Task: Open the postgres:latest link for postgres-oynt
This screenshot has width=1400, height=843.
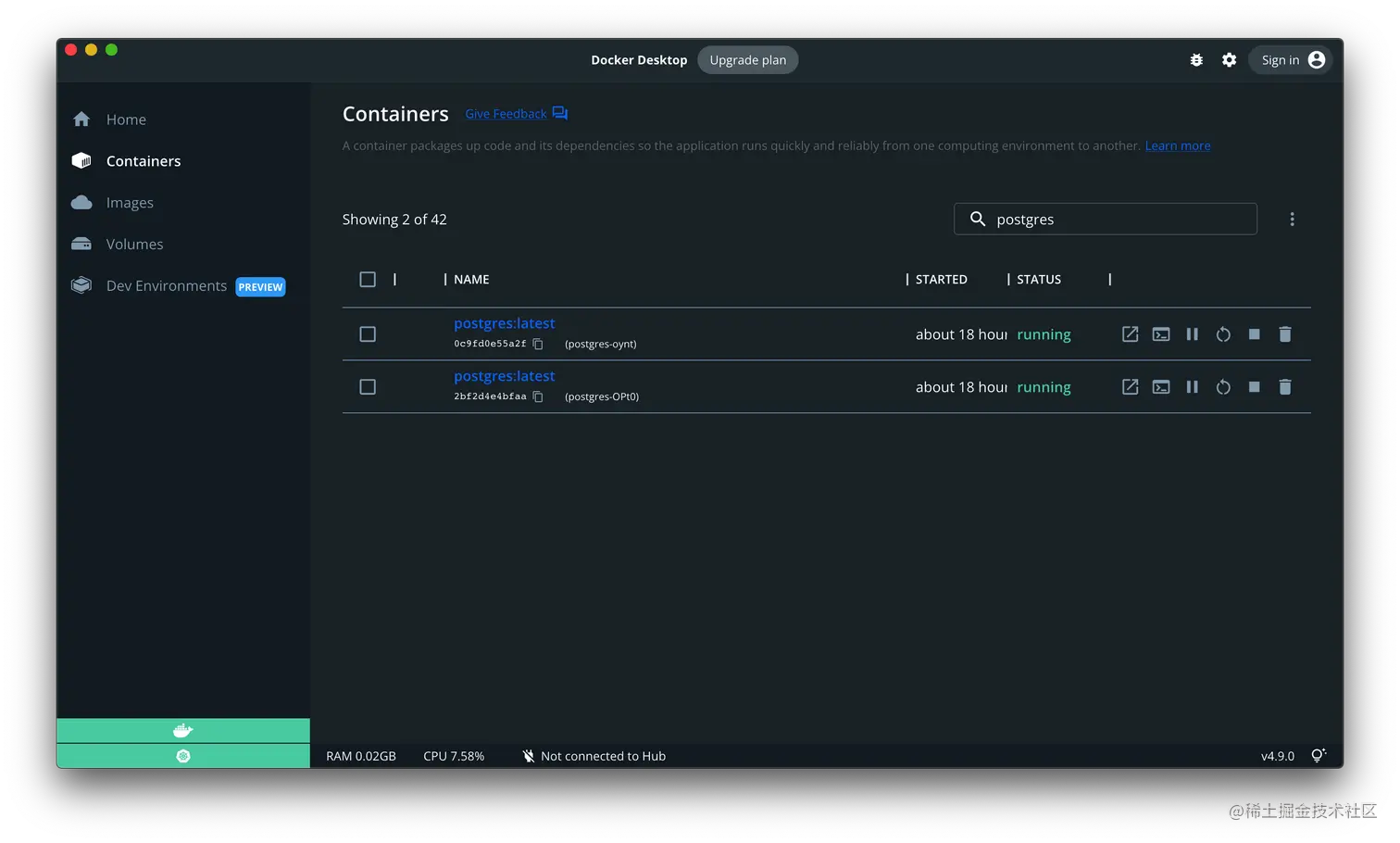Action: (505, 323)
